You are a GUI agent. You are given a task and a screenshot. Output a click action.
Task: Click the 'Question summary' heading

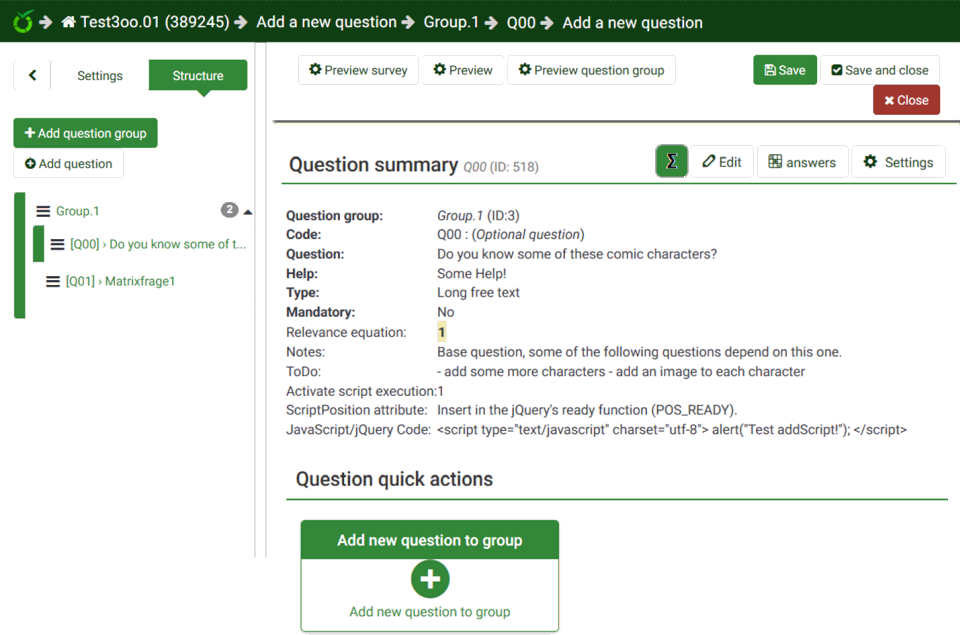point(373,165)
